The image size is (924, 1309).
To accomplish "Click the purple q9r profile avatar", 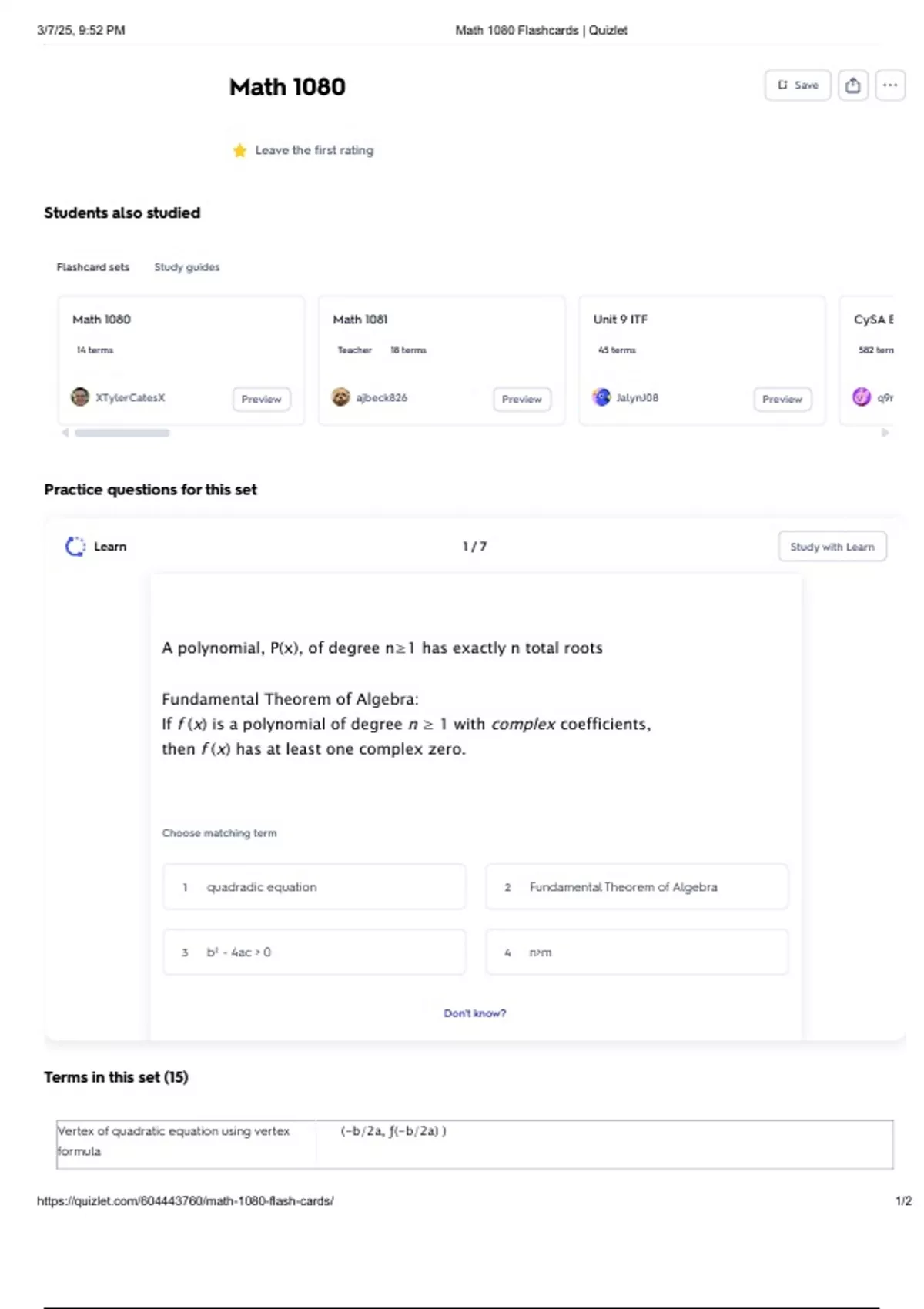I will (x=862, y=397).
